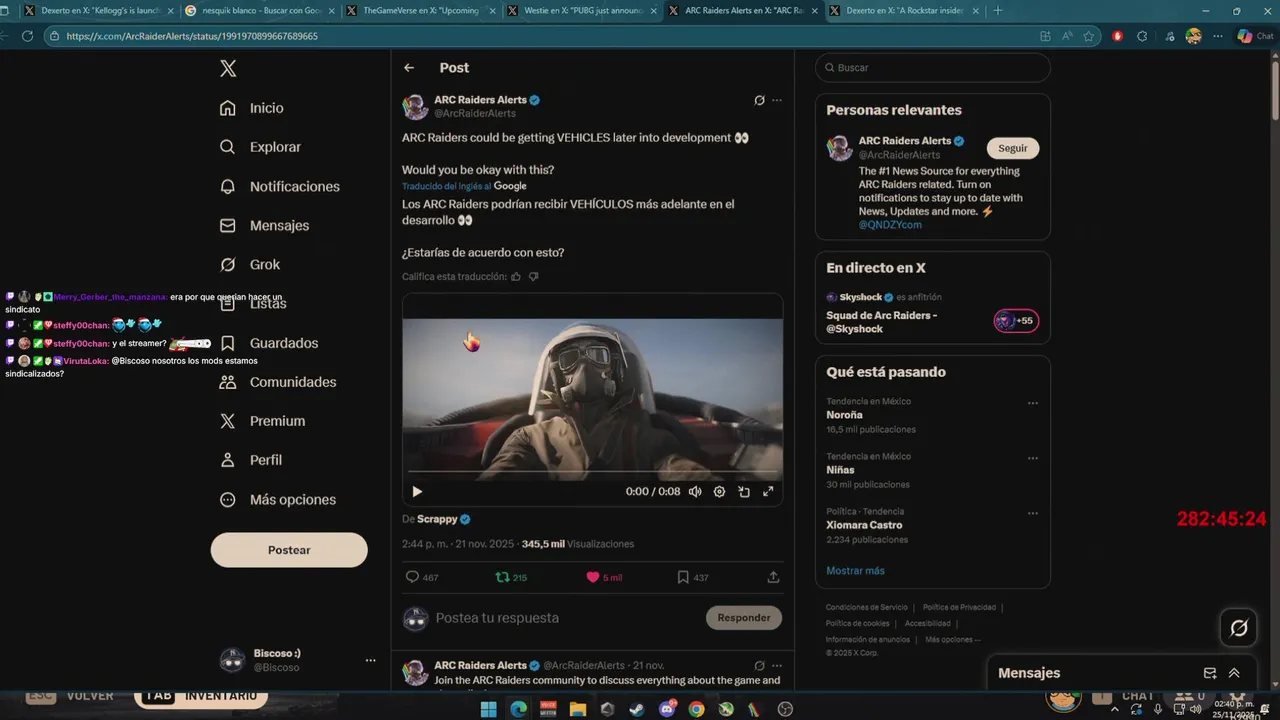The width and height of the screenshot is (1280, 720).
Task: Open Windows Start menu
Action: pyautogui.click(x=488, y=709)
